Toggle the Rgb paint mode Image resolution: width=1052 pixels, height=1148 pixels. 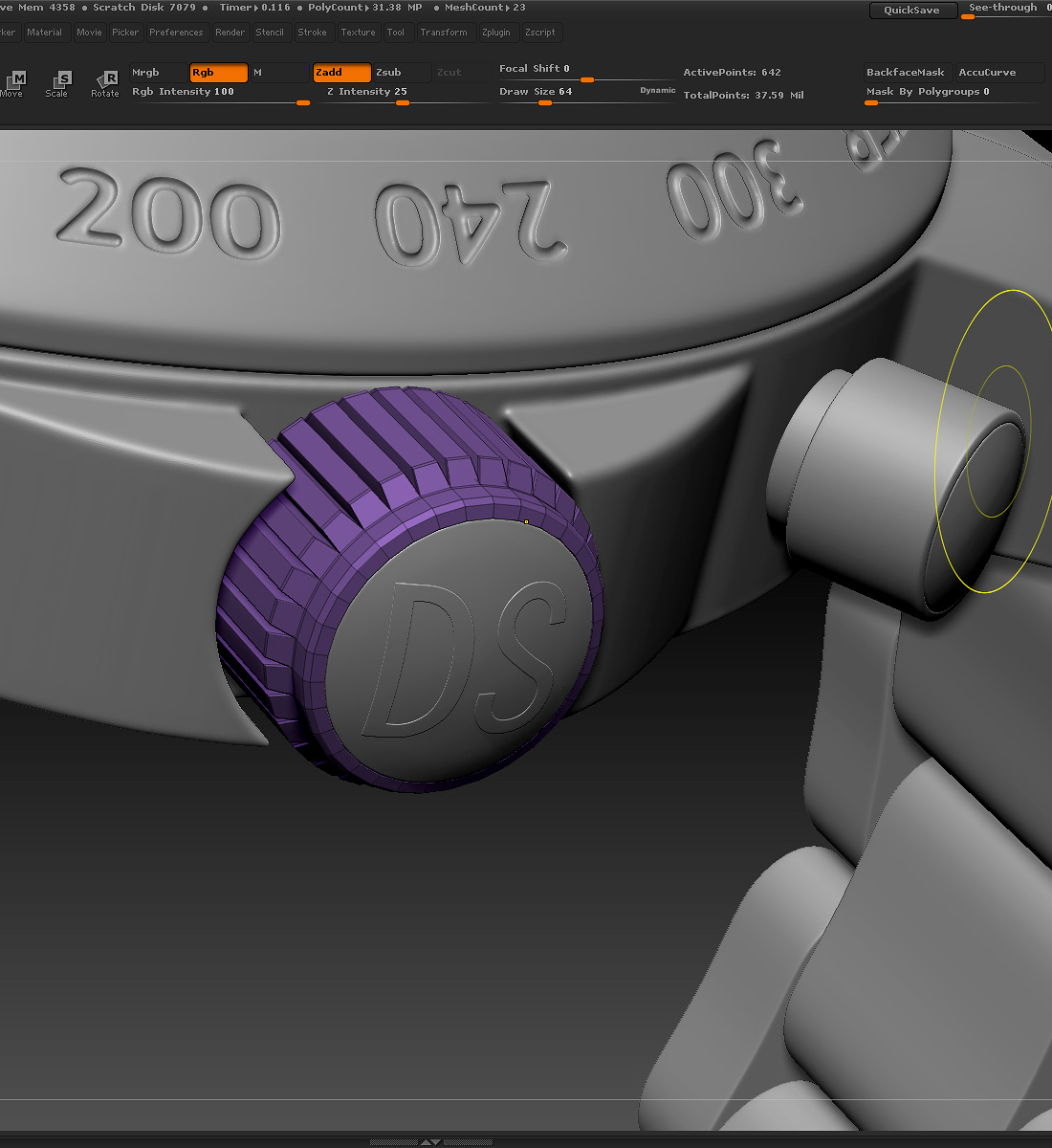pyautogui.click(x=219, y=73)
